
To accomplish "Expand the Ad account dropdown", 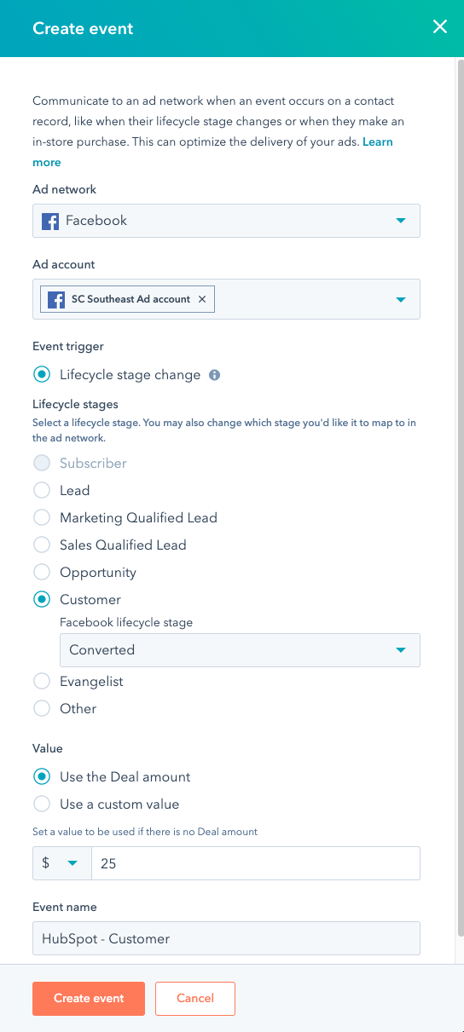I will (401, 299).
